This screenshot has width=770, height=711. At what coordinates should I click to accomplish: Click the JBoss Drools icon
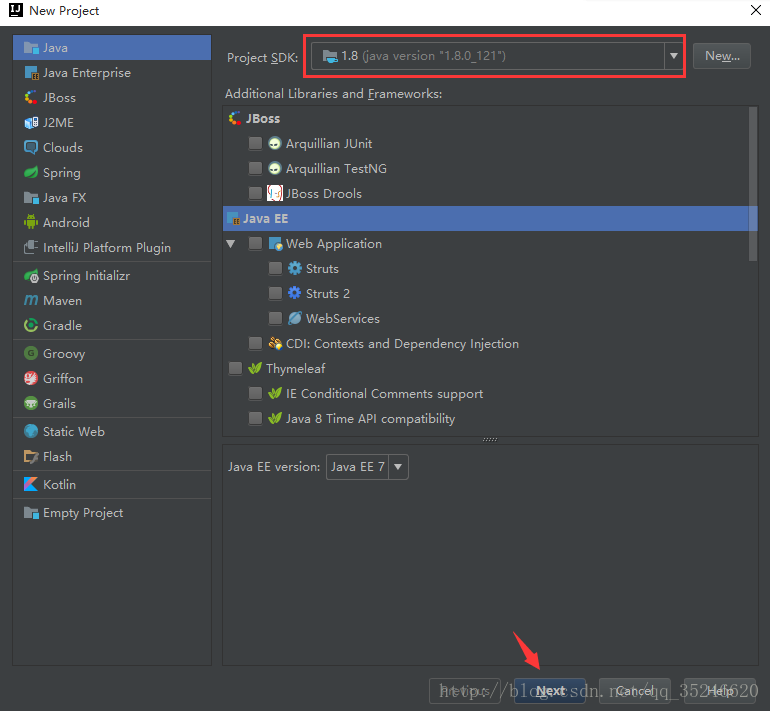(x=275, y=193)
